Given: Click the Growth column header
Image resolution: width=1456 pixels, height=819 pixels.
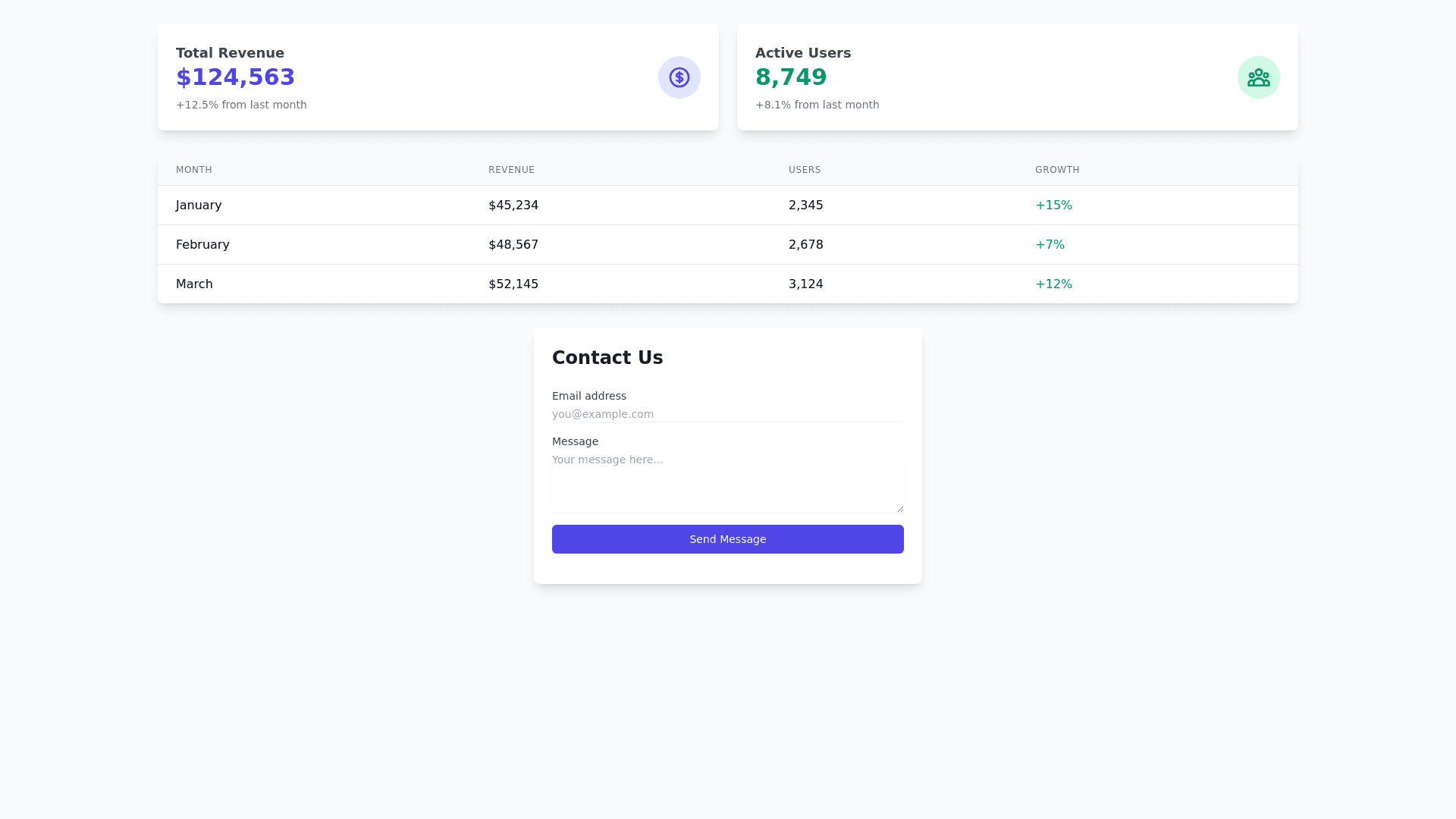Looking at the screenshot, I should coord(1057,170).
